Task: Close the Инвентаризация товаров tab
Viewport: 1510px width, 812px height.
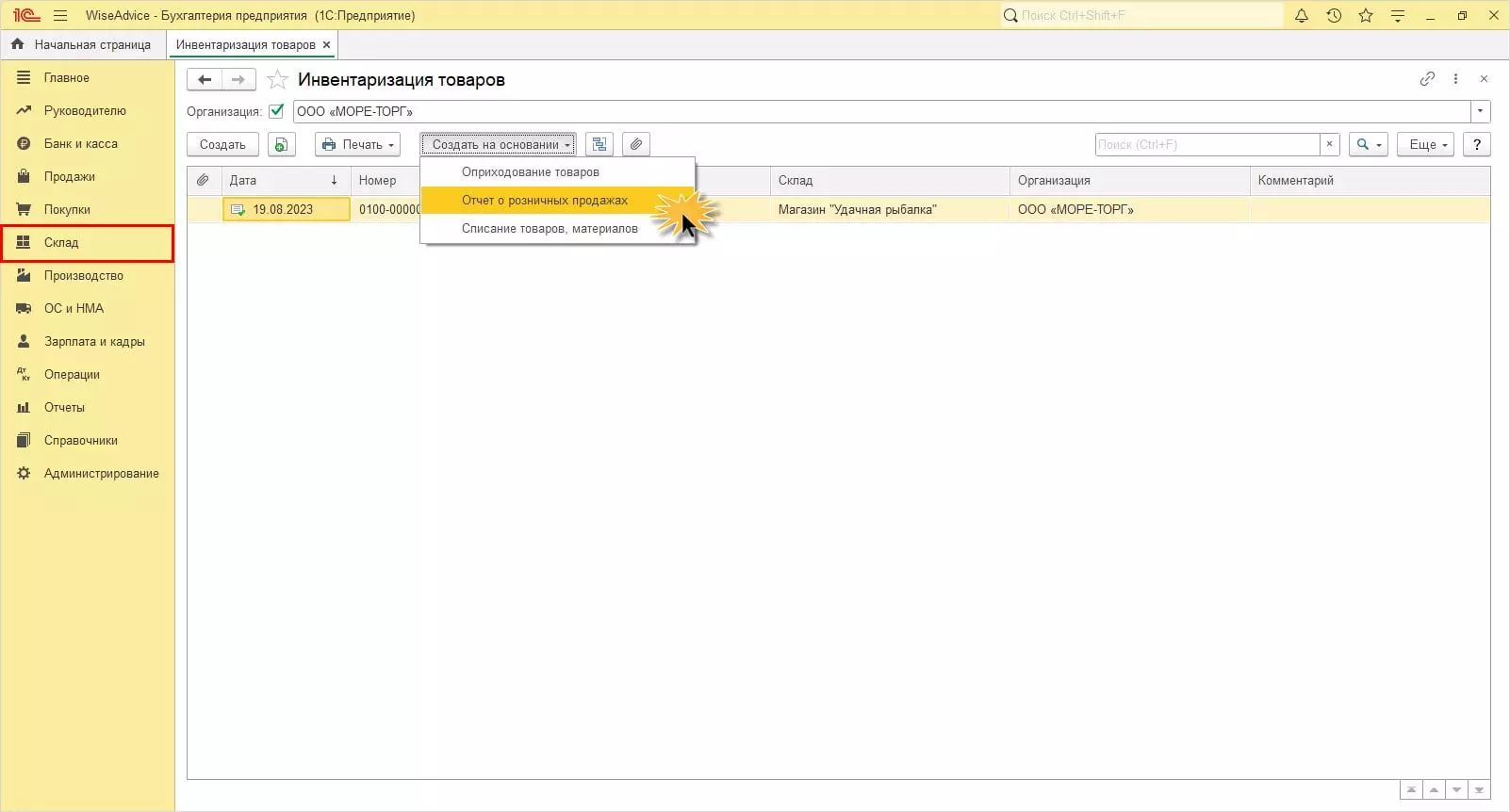Action: [327, 44]
